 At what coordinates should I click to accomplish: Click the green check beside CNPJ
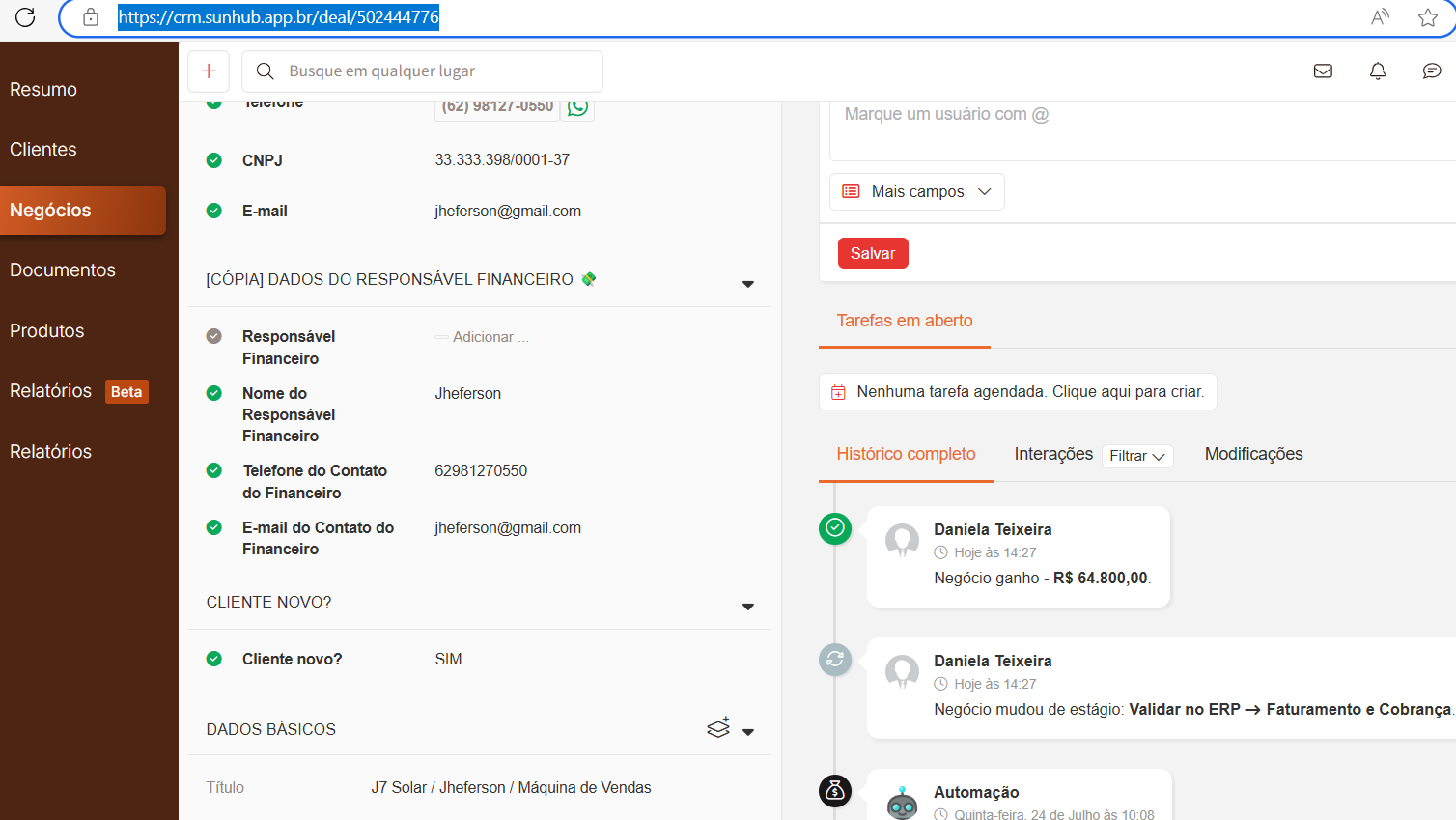214,160
